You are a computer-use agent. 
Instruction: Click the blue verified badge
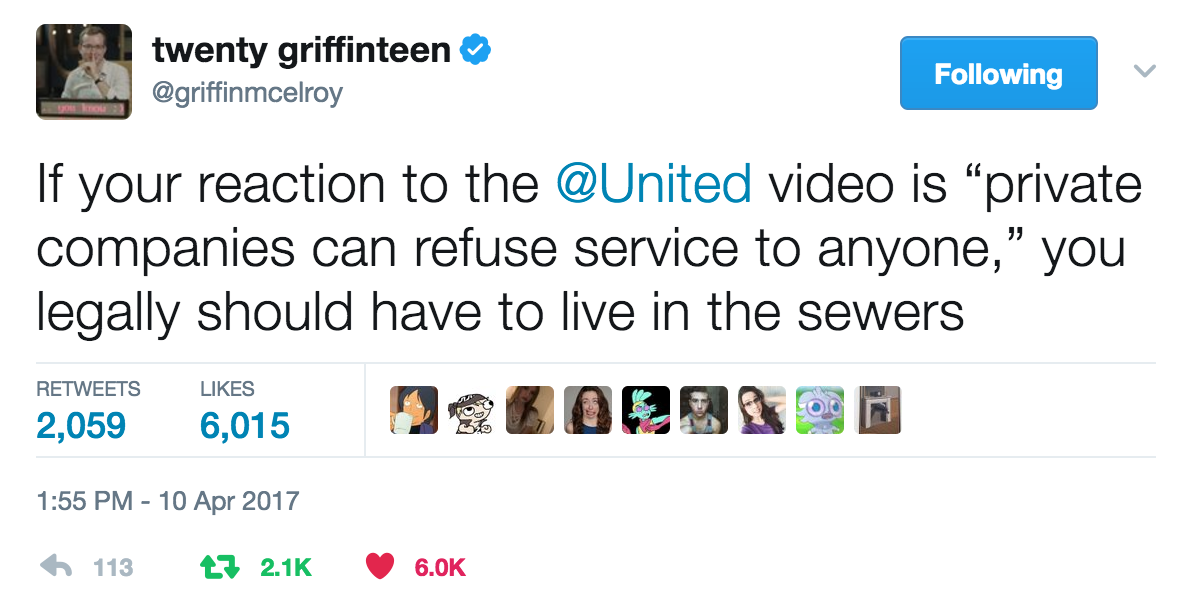pyautogui.click(x=477, y=50)
